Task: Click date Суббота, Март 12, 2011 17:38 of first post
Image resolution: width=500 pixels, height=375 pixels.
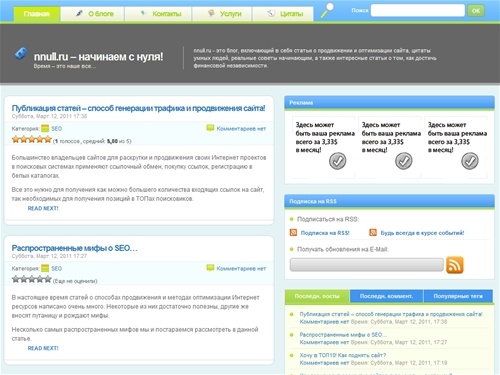Action: (x=49, y=116)
